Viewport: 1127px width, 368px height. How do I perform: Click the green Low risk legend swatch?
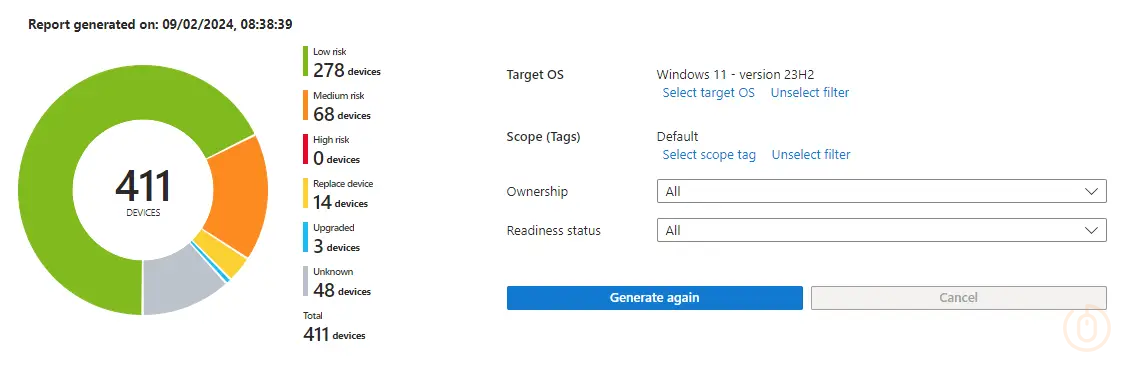point(305,62)
